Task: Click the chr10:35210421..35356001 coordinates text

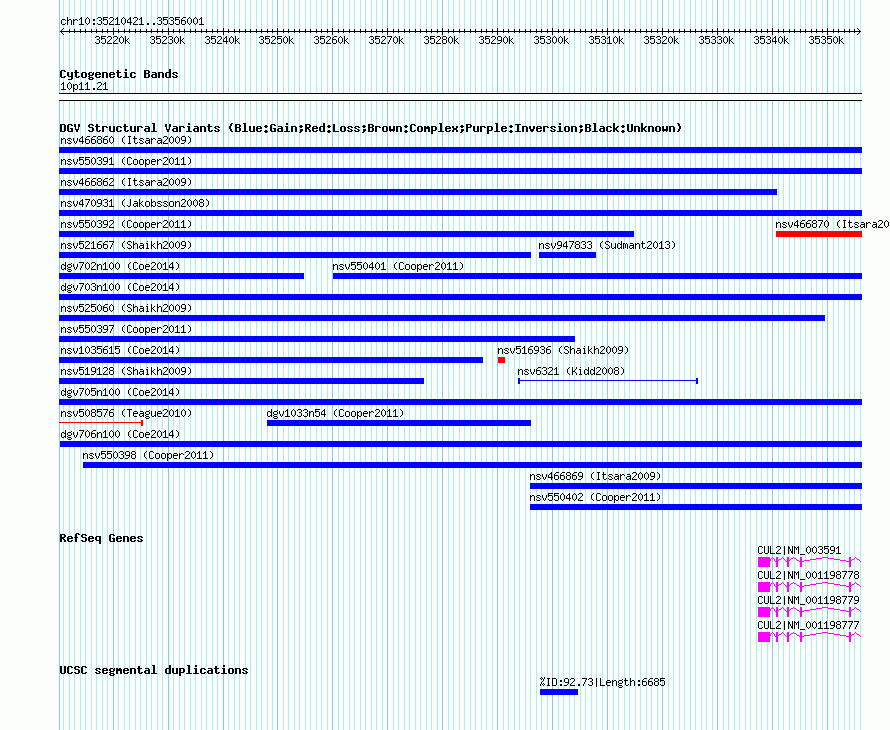Action: point(132,21)
